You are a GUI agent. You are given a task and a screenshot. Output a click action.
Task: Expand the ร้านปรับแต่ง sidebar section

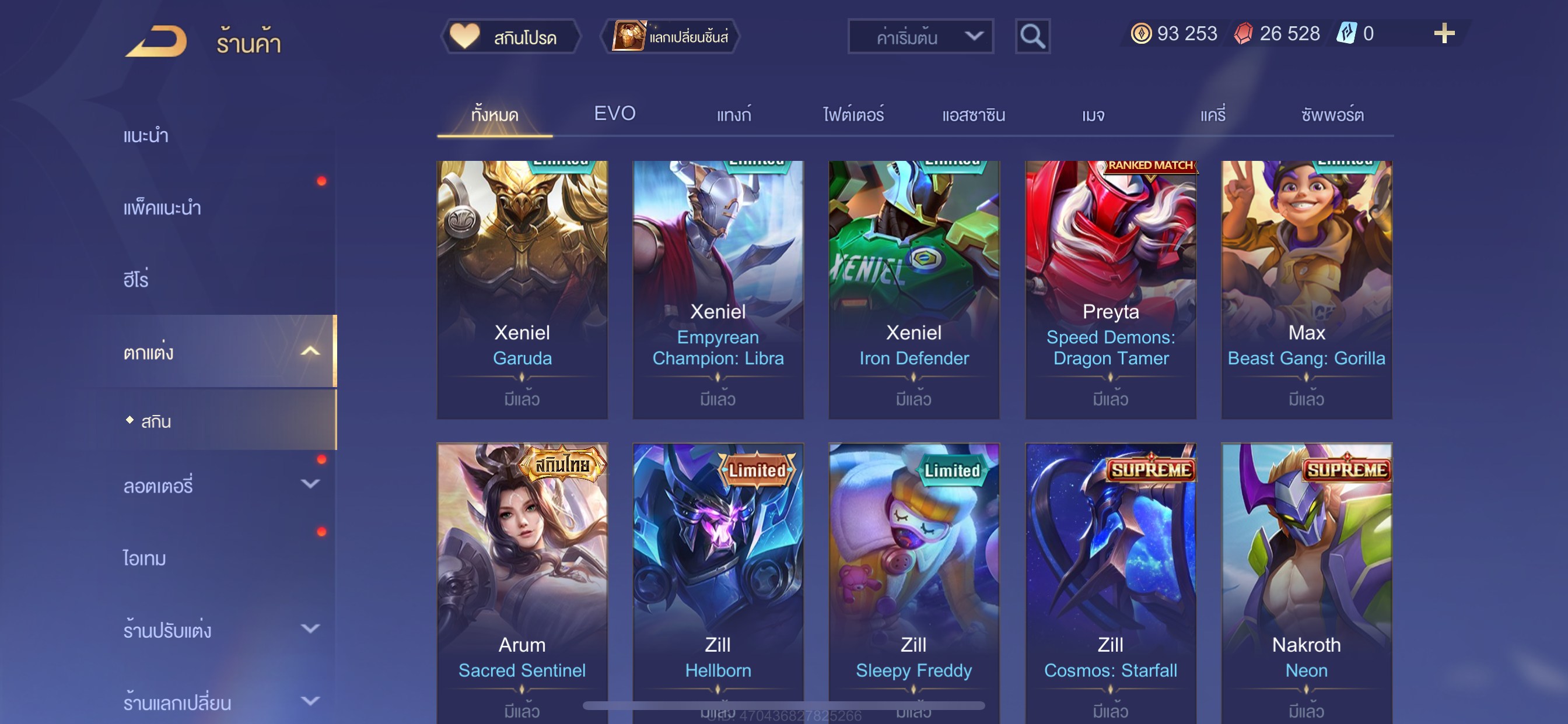[310, 628]
